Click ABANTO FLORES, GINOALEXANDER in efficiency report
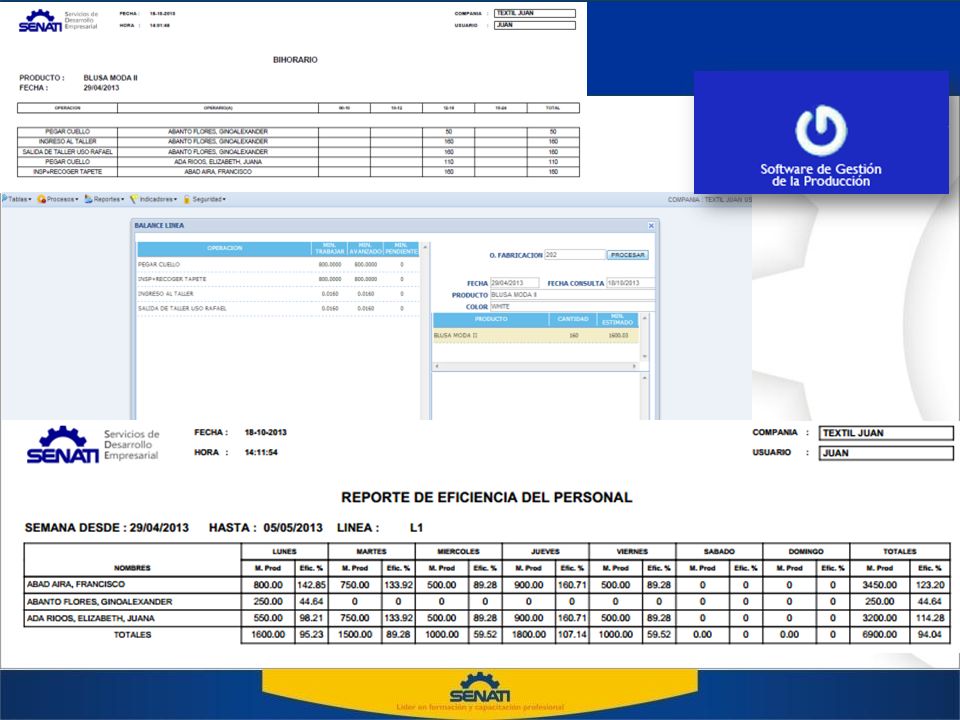This screenshot has height=720, width=960. [x=100, y=601]
